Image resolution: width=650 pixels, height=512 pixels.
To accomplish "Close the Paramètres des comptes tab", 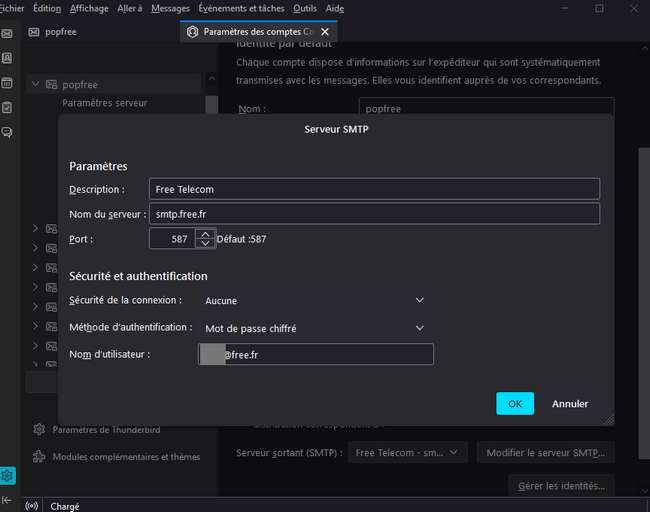I will 325,32.
